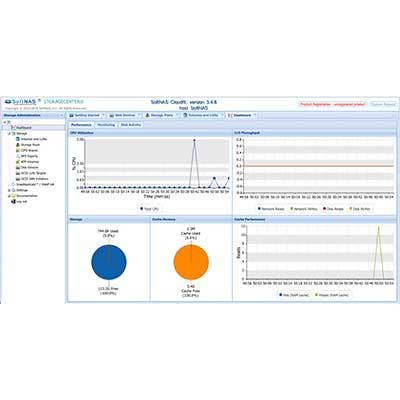Toggle Disk Writes series in throughput legend
The image size is (400, 400).
pyautogui.click(x=359, y=209)
